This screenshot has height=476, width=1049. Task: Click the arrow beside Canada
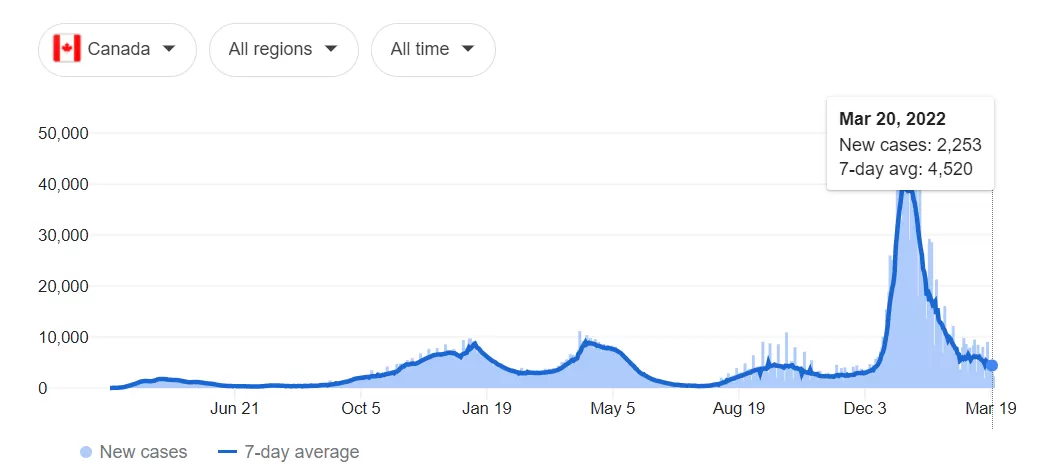pyautogui.click(x=169, y=49)
